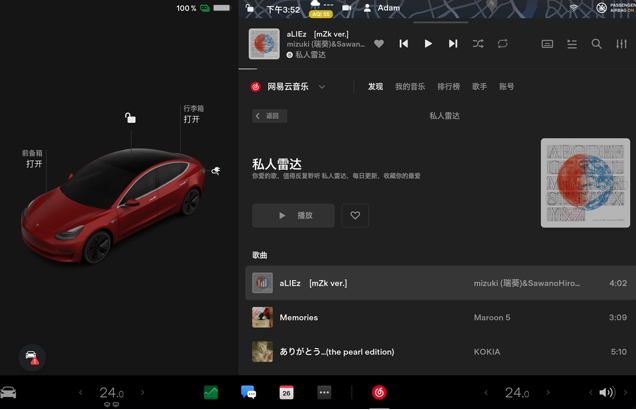
Task: Tap the unlock padlock above the car
Action: point(130,118)
